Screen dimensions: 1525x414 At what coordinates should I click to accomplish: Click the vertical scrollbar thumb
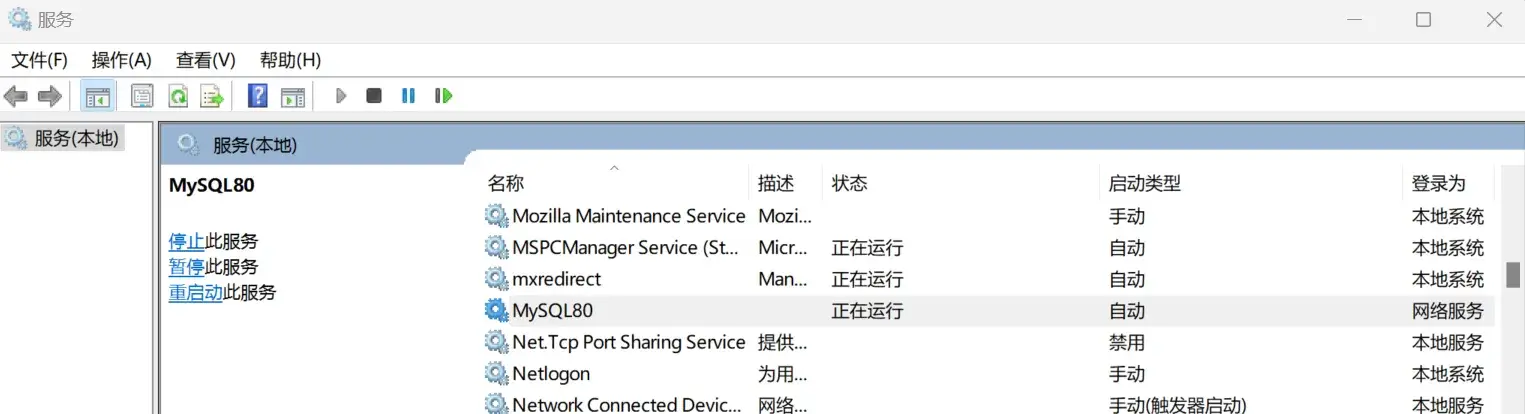pos(1513,274)
